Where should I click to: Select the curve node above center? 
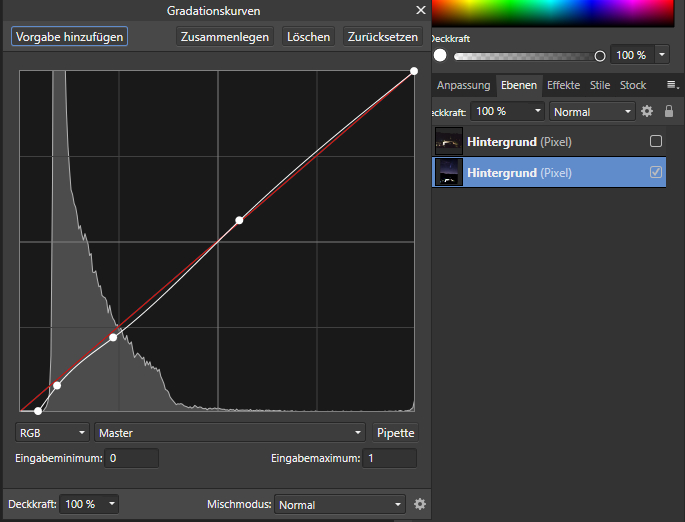pos(239,220)
